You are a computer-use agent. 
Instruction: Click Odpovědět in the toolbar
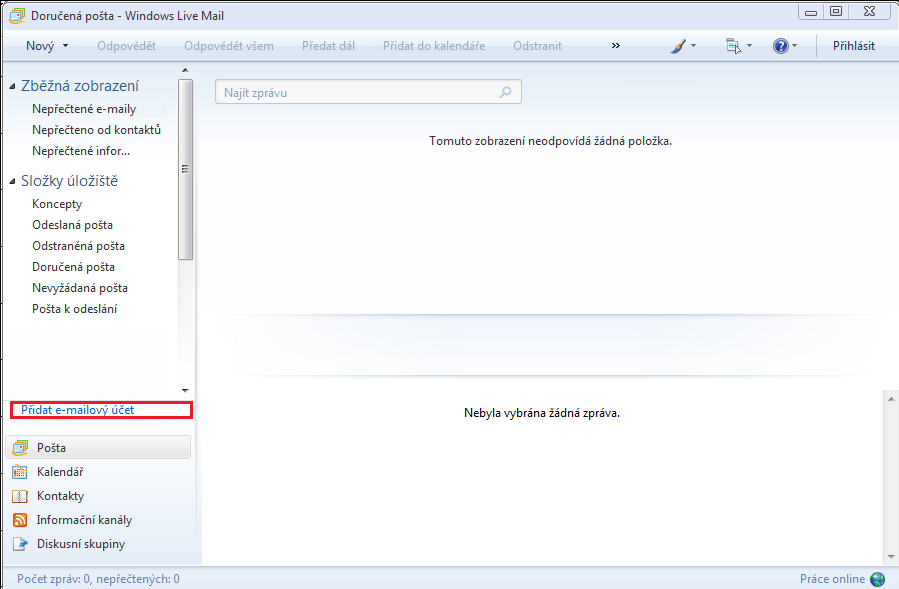coord(126,46)
